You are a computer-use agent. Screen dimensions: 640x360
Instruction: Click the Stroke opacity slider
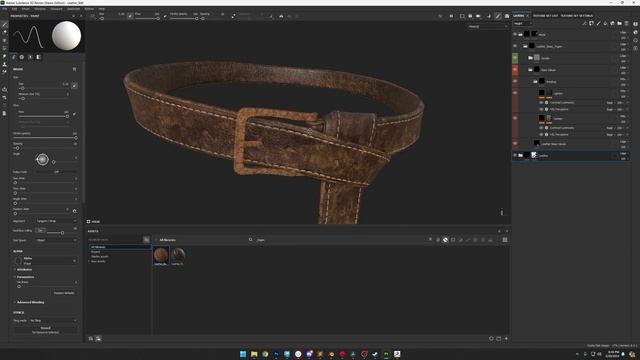(45, 138)
